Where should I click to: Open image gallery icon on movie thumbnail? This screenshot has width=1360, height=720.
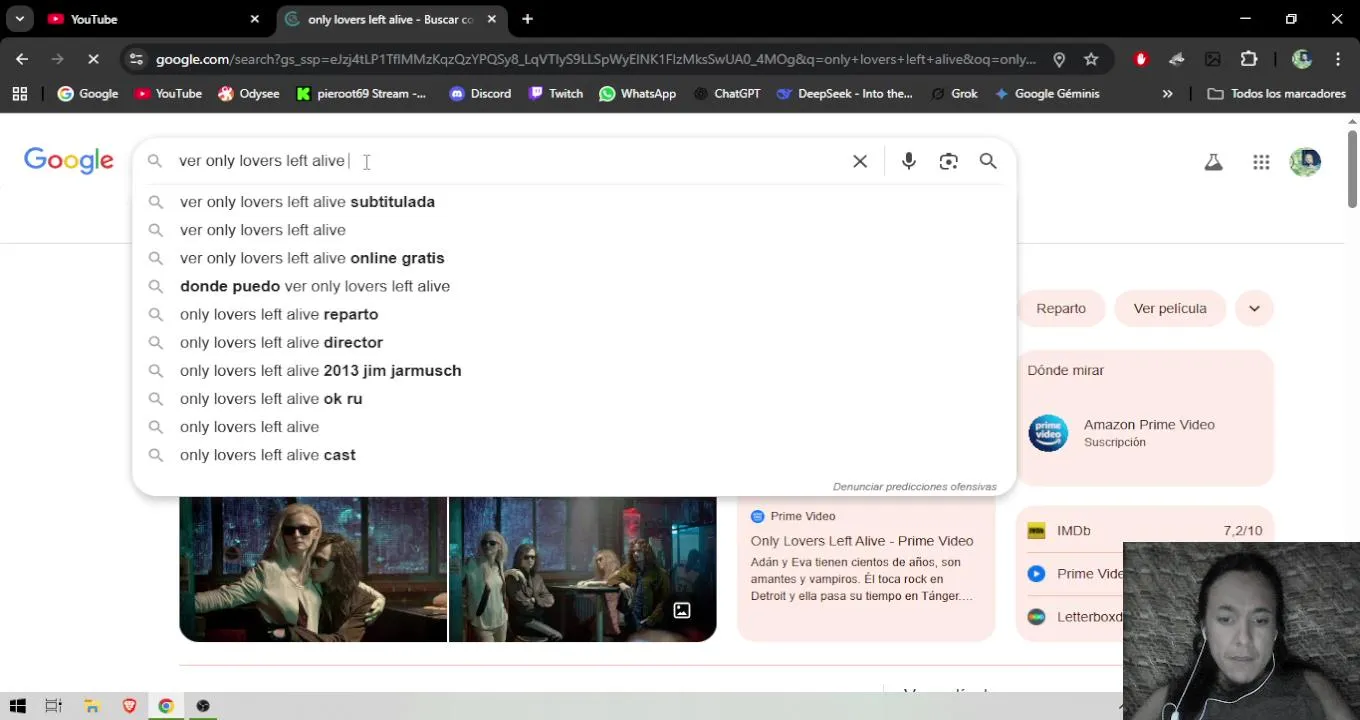coord(682,610)
